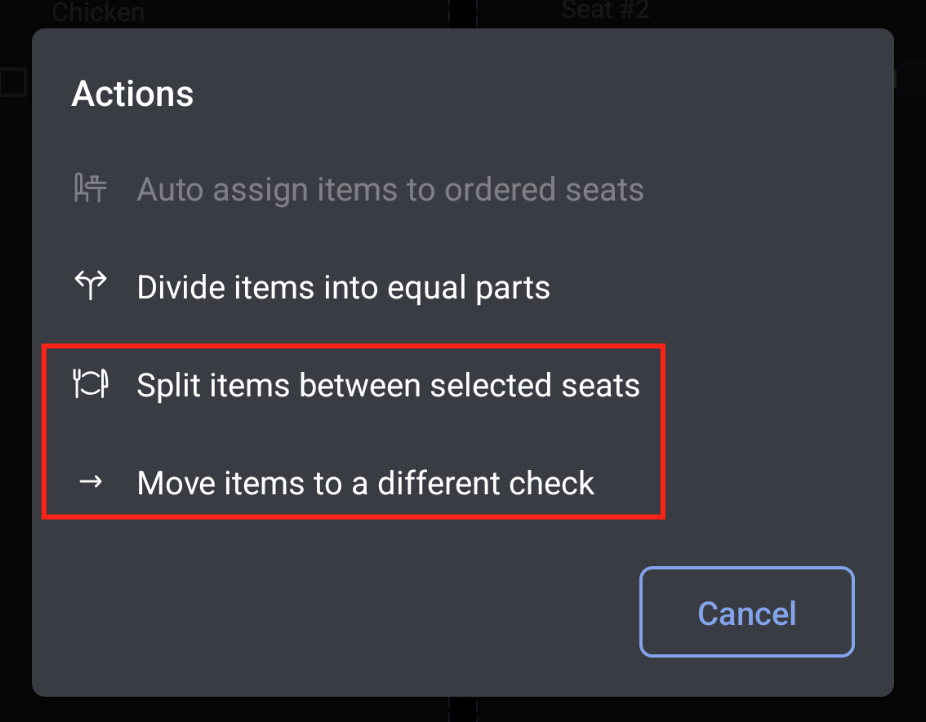
Task: Select Split items between selected seats
Action: tap(388, 385)
